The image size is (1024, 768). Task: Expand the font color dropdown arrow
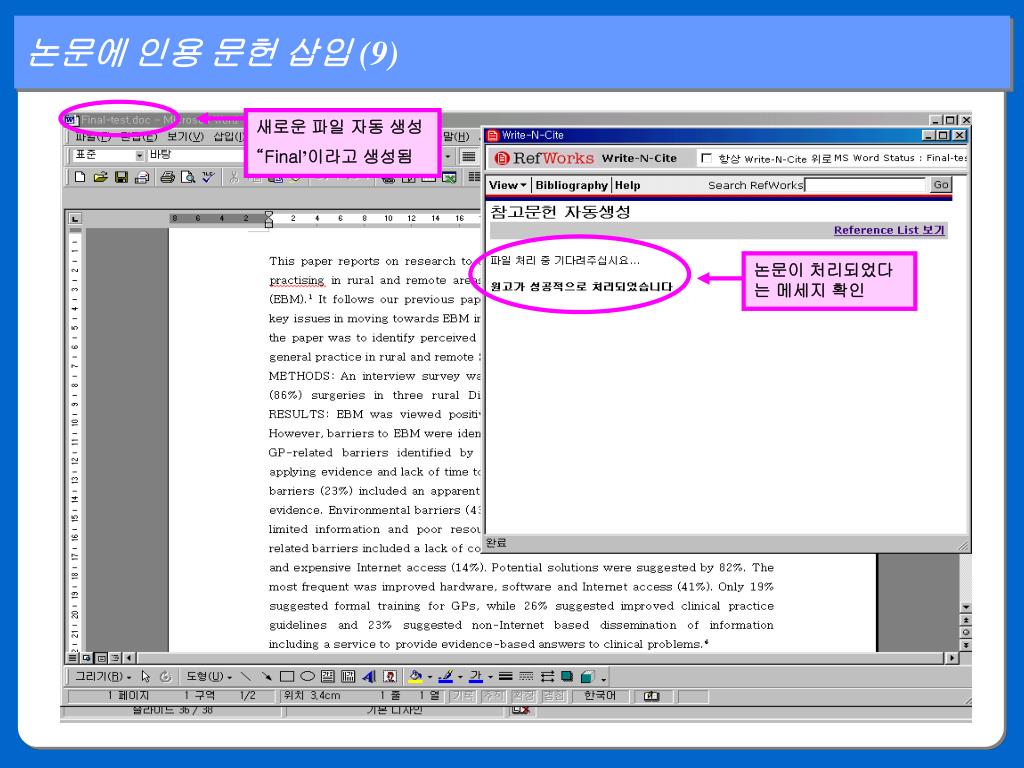coord(490,677)
